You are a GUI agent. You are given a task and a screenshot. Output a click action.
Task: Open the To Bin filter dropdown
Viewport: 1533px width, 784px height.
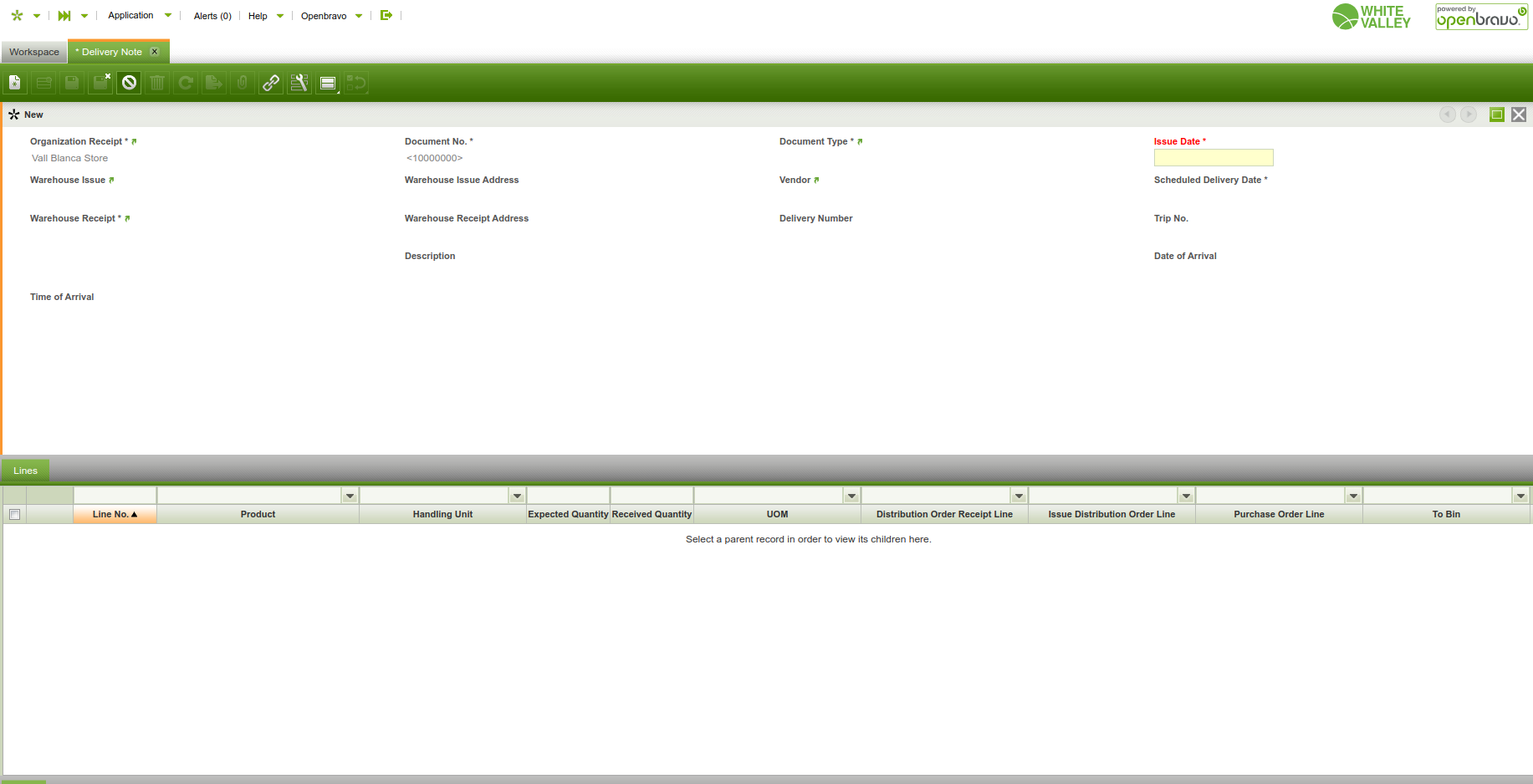[x=1521, y=496]
